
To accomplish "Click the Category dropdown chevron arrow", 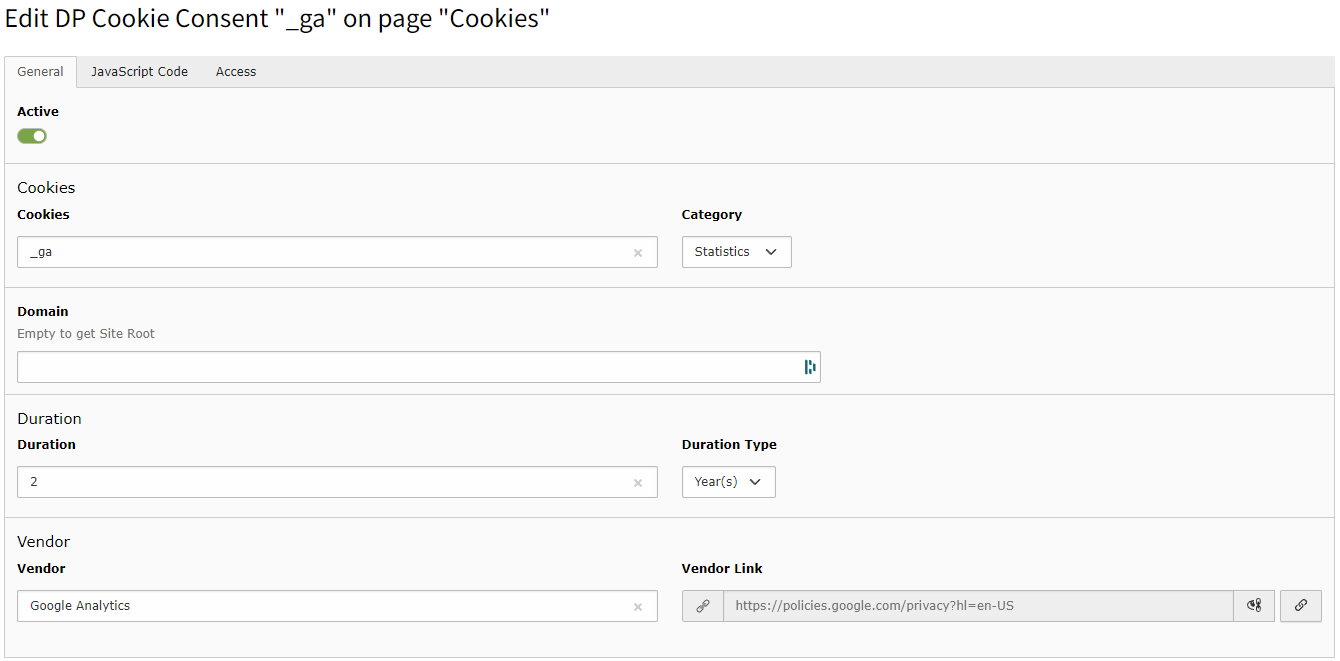I will click(771, 252).
